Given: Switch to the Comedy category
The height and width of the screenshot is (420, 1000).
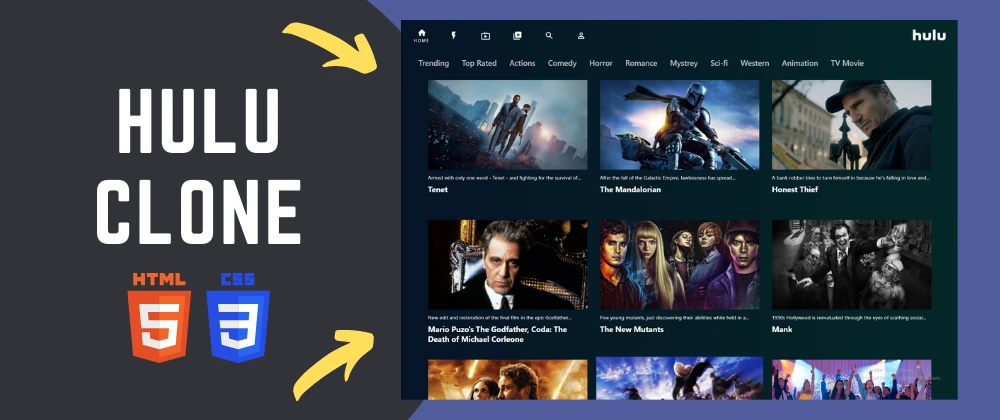Looking at the screenshot, I should coord(562,63).
